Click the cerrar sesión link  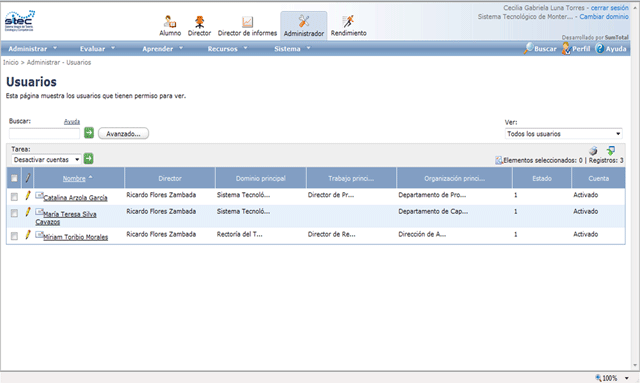coord(609,8)
